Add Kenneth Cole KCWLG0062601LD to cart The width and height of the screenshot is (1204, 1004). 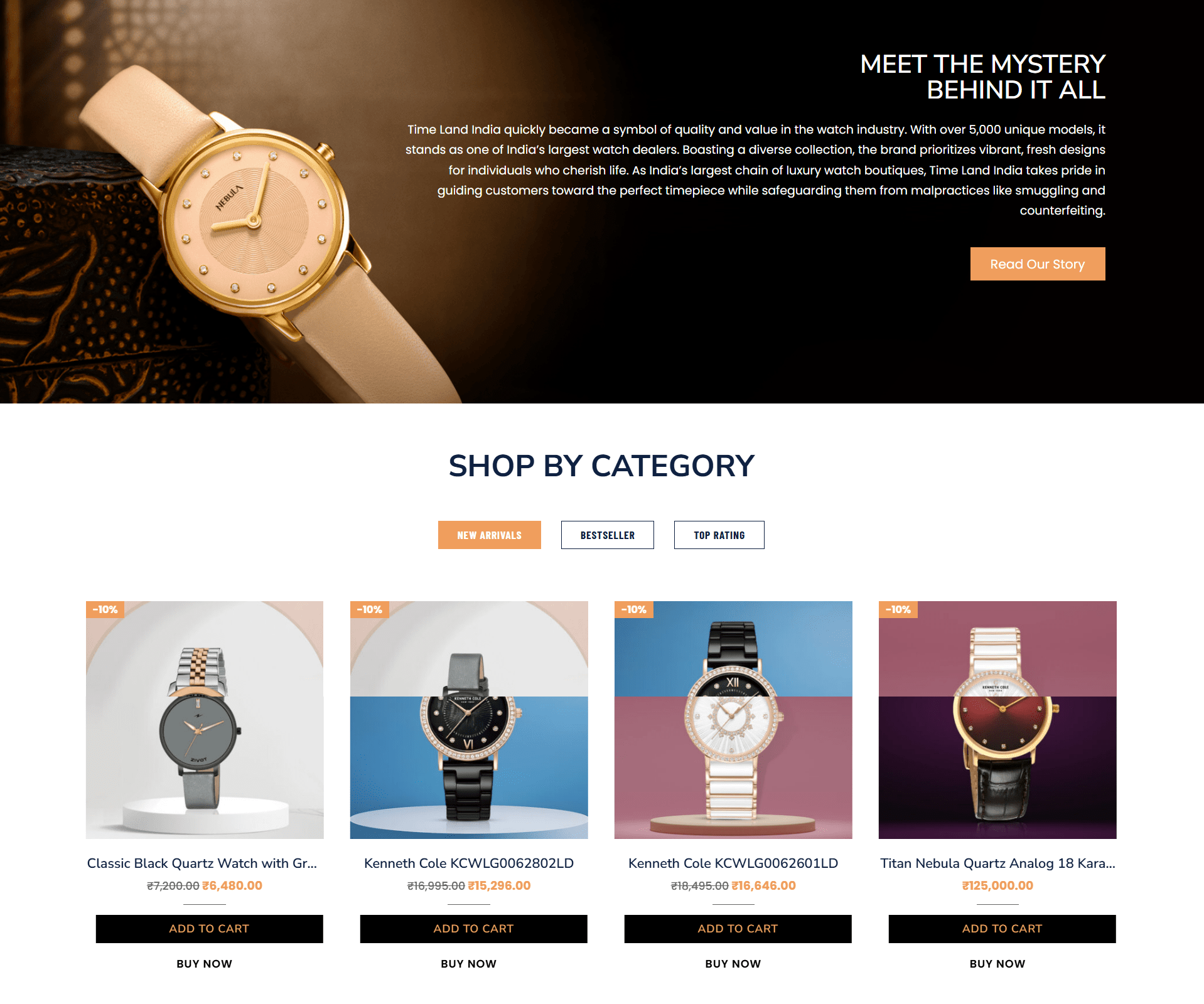pos(738,929)
